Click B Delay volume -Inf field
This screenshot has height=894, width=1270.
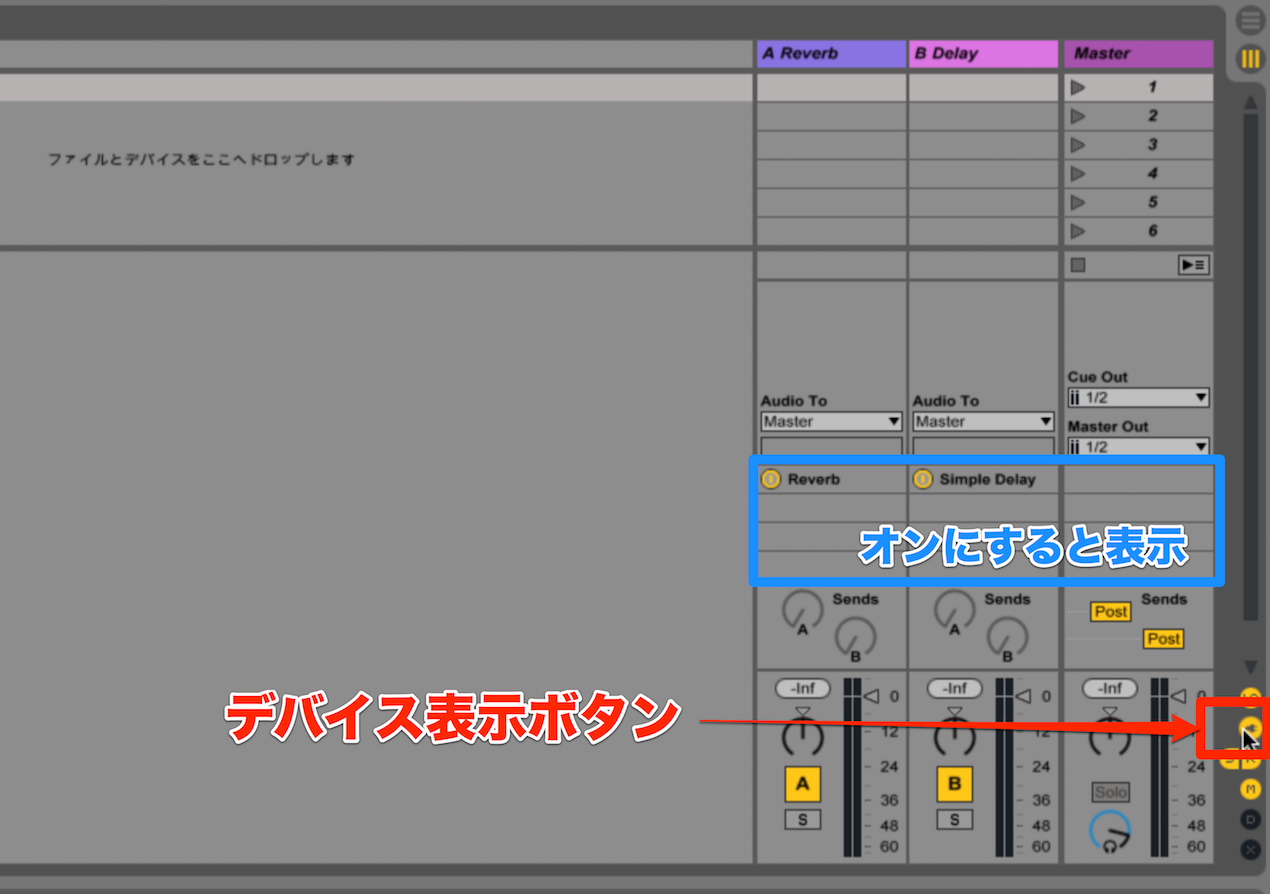(954, 688)
